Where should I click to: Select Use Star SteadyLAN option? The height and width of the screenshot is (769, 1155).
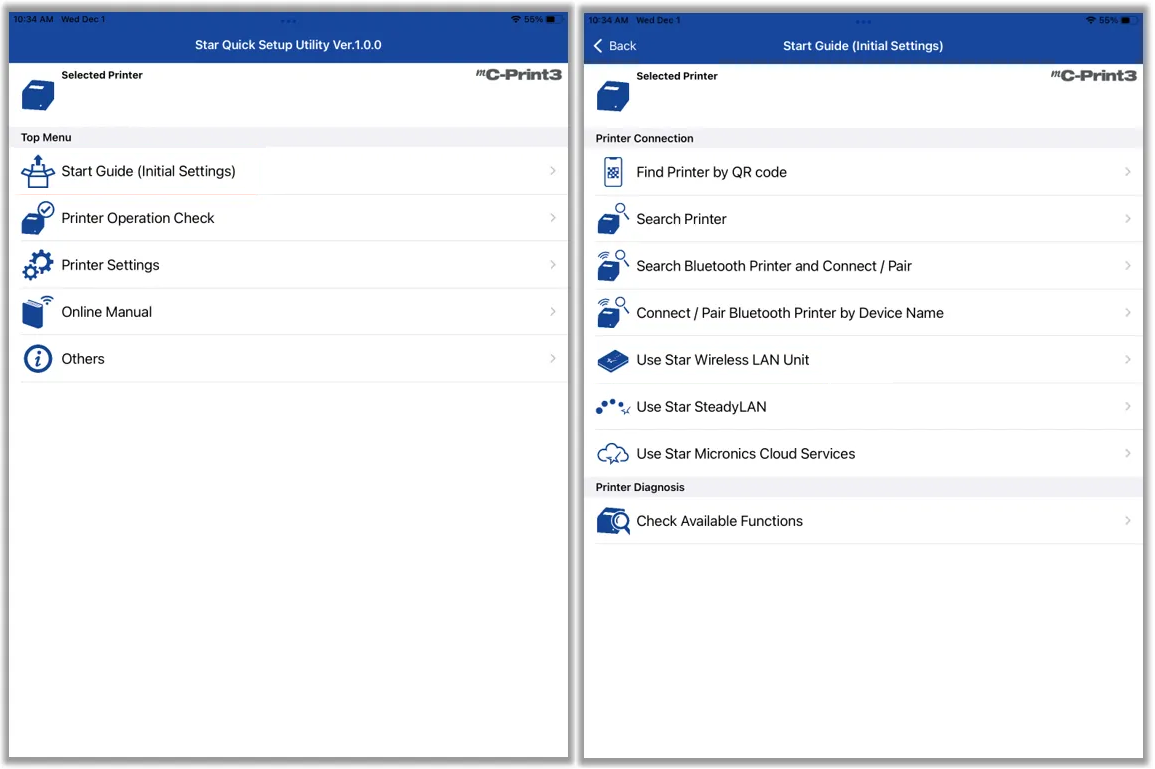click(x=863, y=407)
